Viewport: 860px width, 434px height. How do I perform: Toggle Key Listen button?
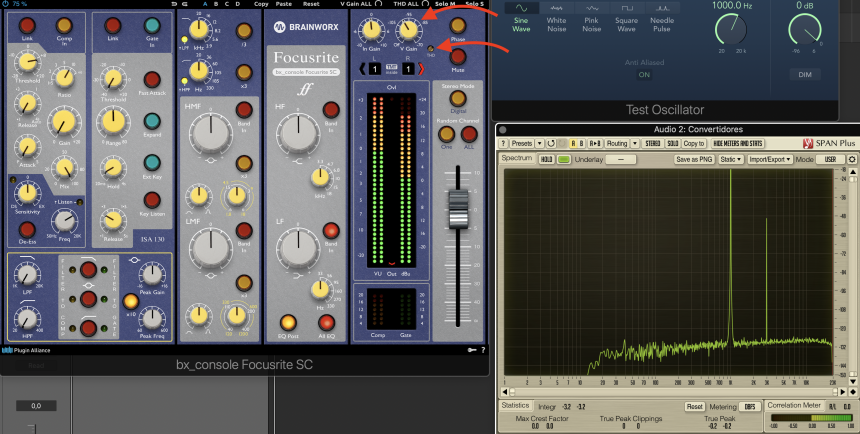tap(152, 200)
